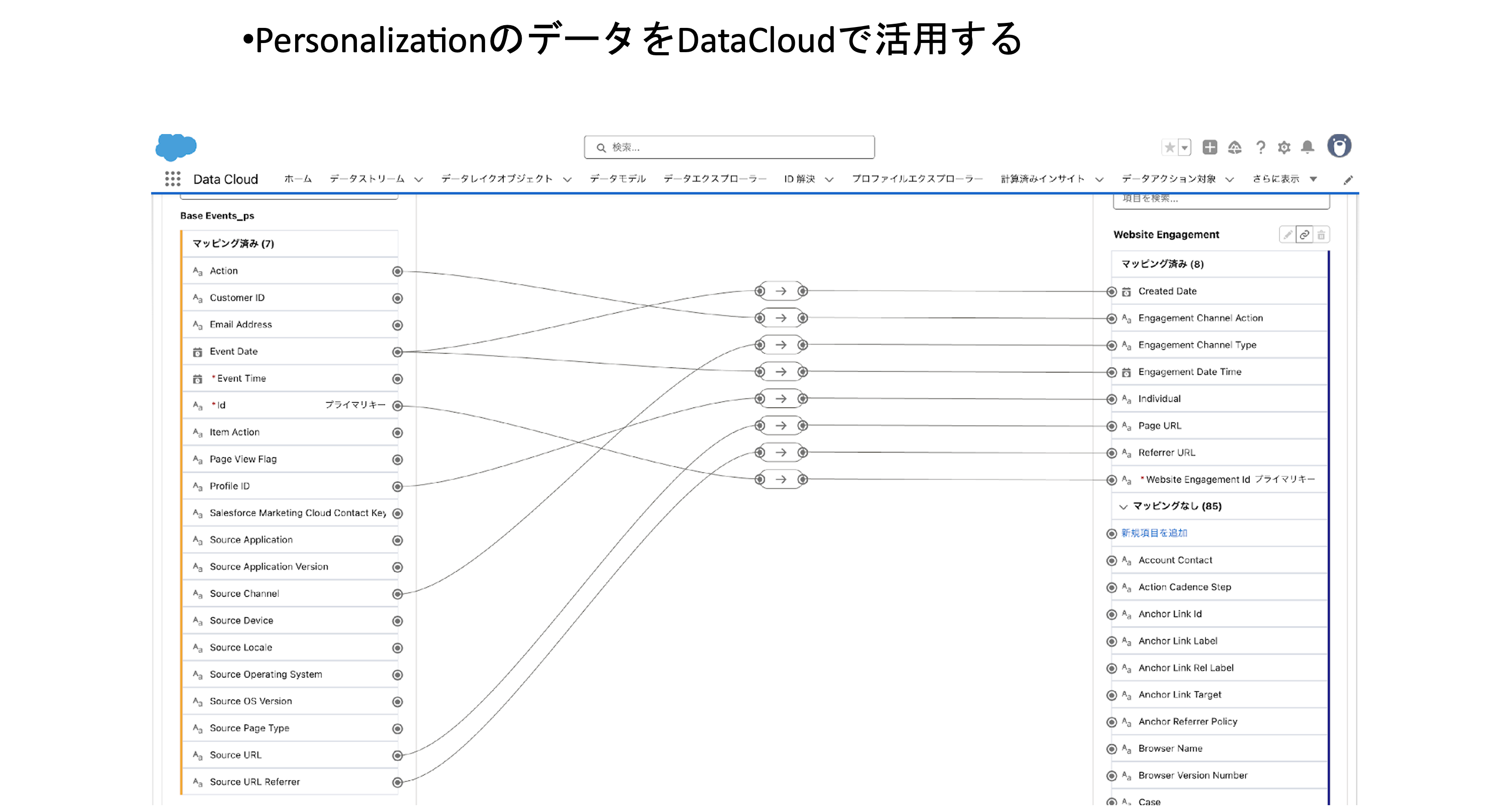Expand the さらに表示 more menu
The image size is (1512, 807).
(1313, 179)
